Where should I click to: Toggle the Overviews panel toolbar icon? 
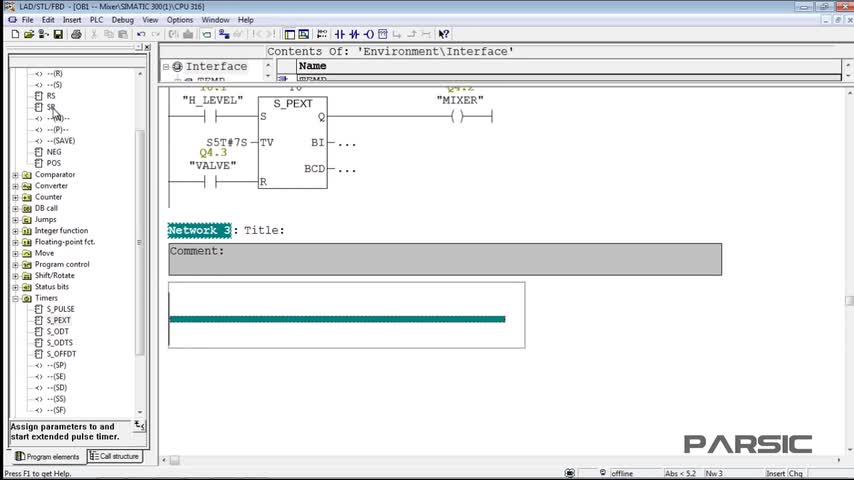point(290,34)
